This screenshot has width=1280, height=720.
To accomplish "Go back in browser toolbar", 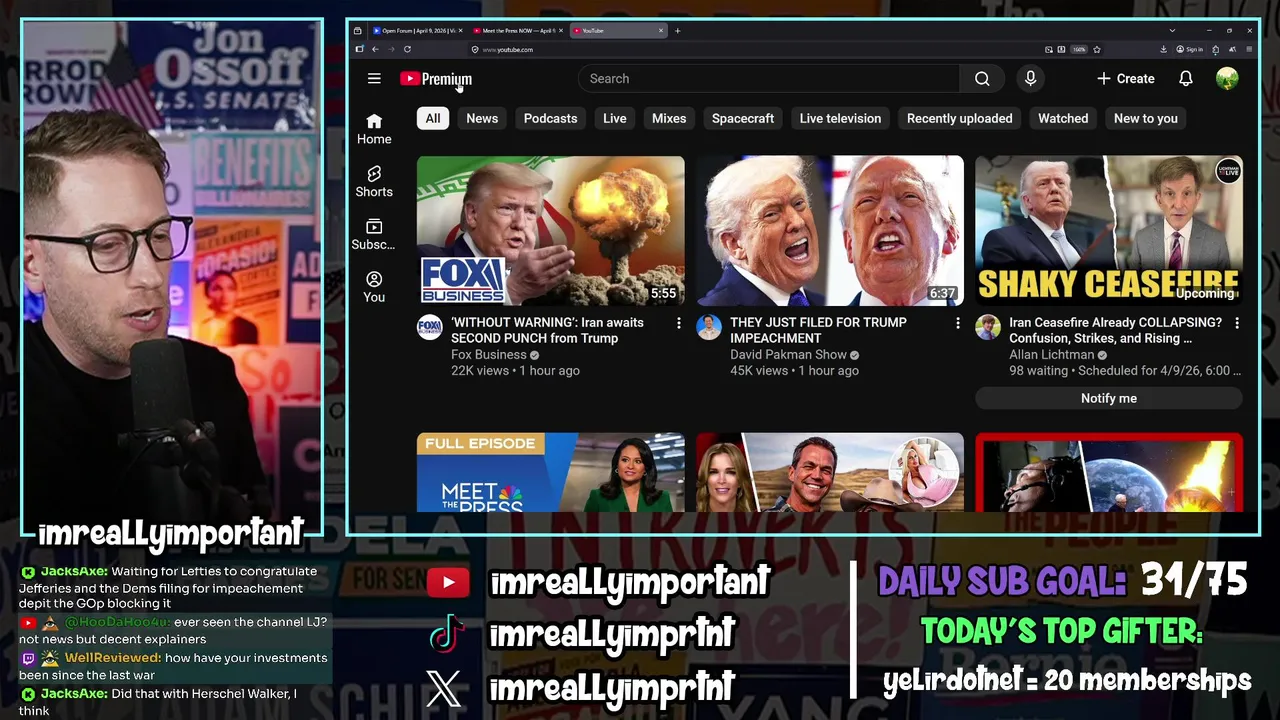I will click(x=375, y=49).
